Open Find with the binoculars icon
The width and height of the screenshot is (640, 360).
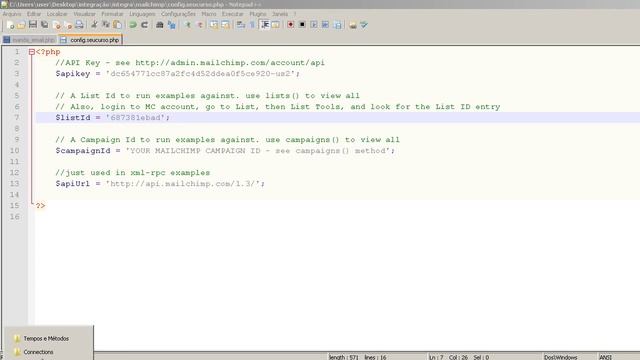coord(160,25)
